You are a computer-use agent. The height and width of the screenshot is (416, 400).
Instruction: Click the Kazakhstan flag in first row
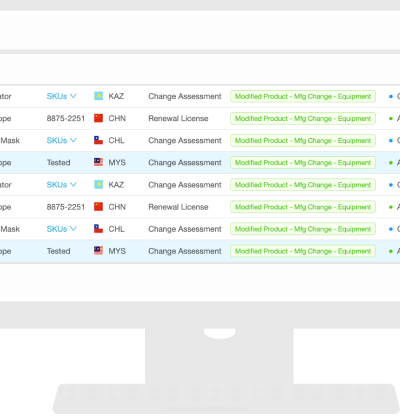click(98, 96)
